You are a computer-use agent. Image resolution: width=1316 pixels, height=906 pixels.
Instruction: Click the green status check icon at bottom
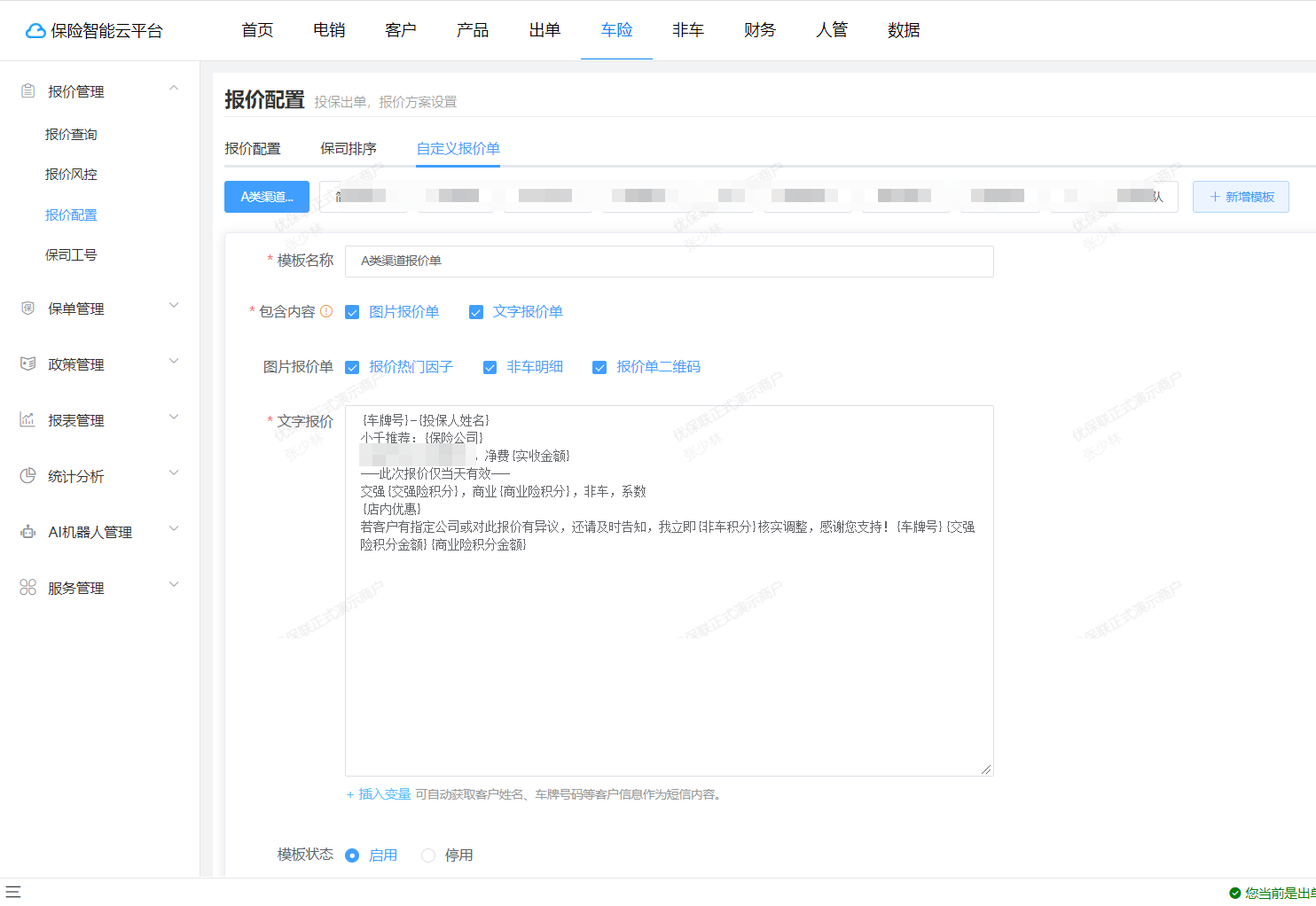(x=1234, y=893)
